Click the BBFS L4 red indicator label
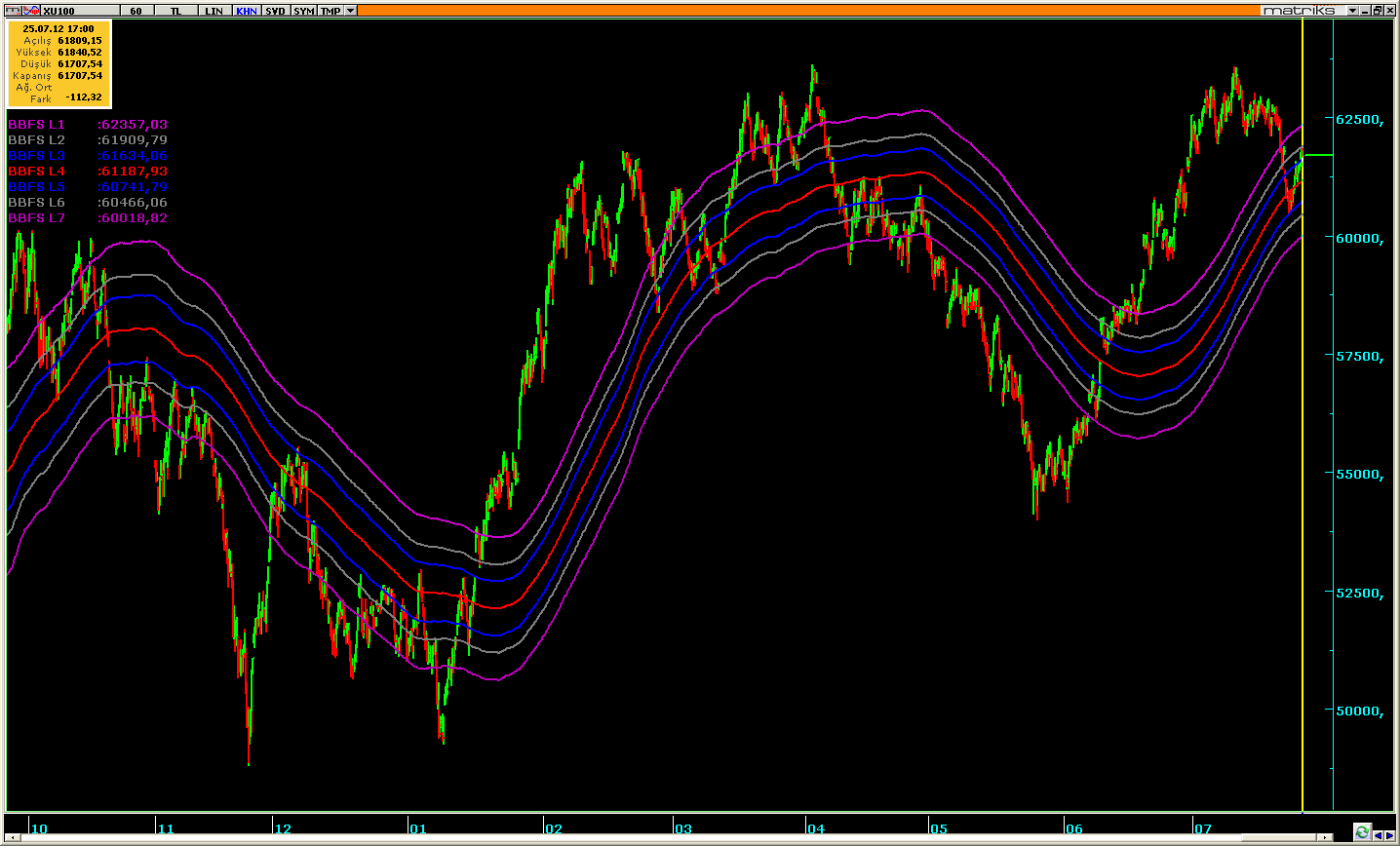The image size is (1400, 846). point(37,172)
